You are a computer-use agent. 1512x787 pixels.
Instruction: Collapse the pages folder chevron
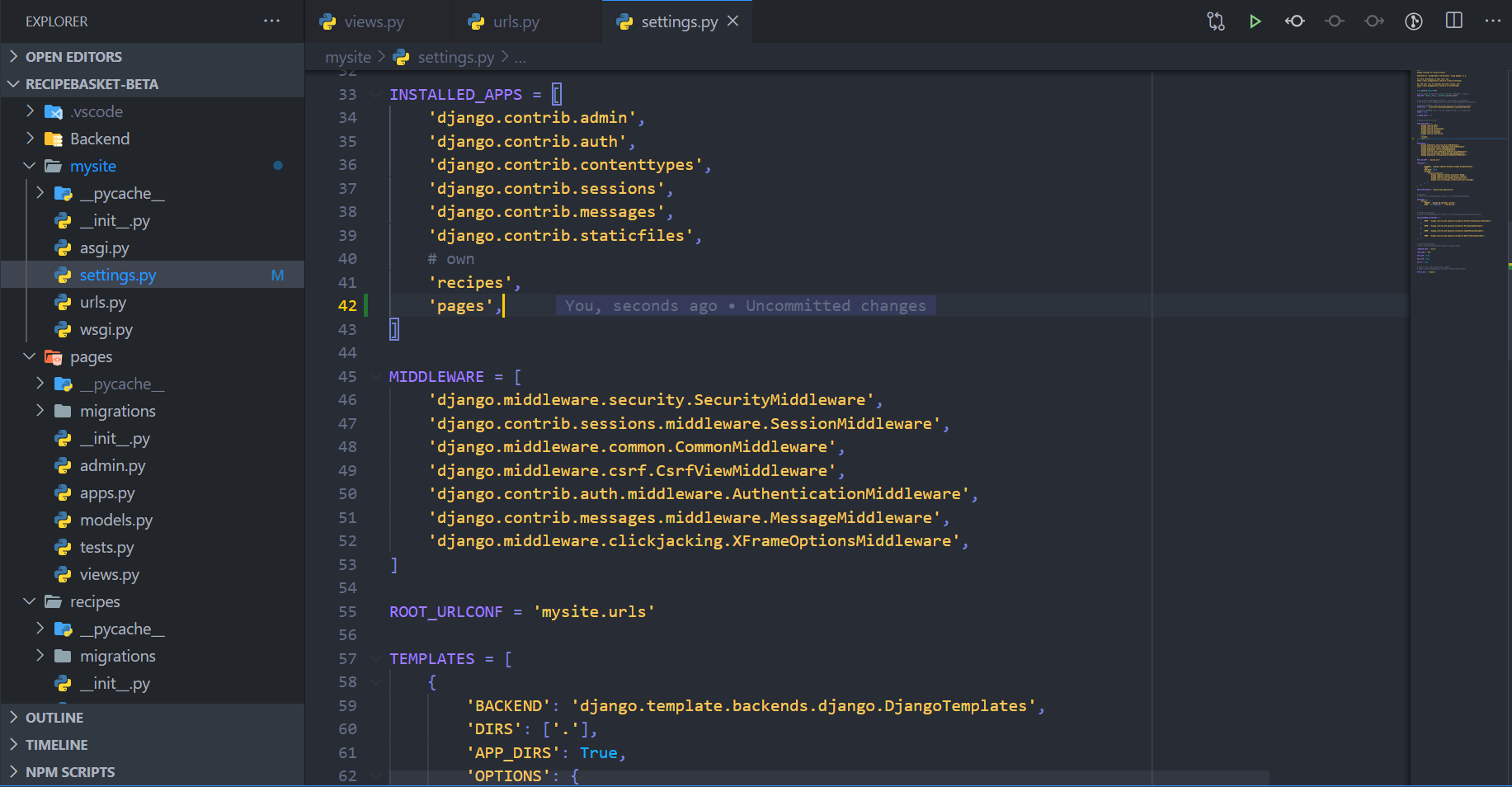coord(31,356)
